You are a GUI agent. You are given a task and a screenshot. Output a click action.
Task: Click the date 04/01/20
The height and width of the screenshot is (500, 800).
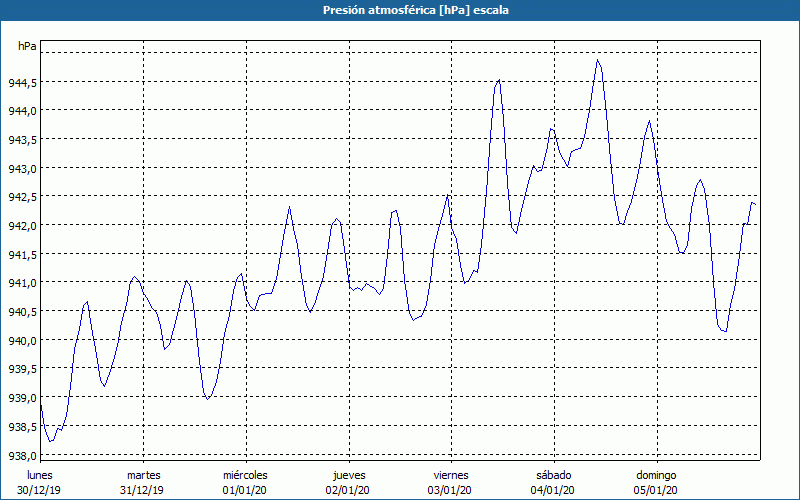(553, 490)
